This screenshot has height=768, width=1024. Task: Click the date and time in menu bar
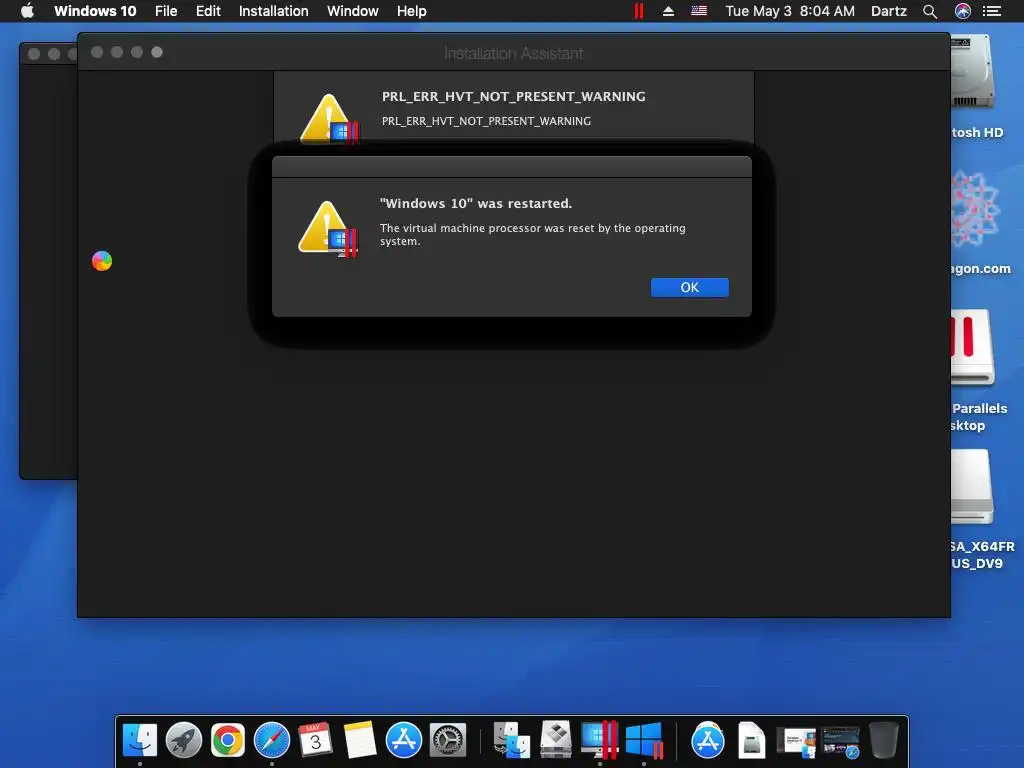(790, 11)
